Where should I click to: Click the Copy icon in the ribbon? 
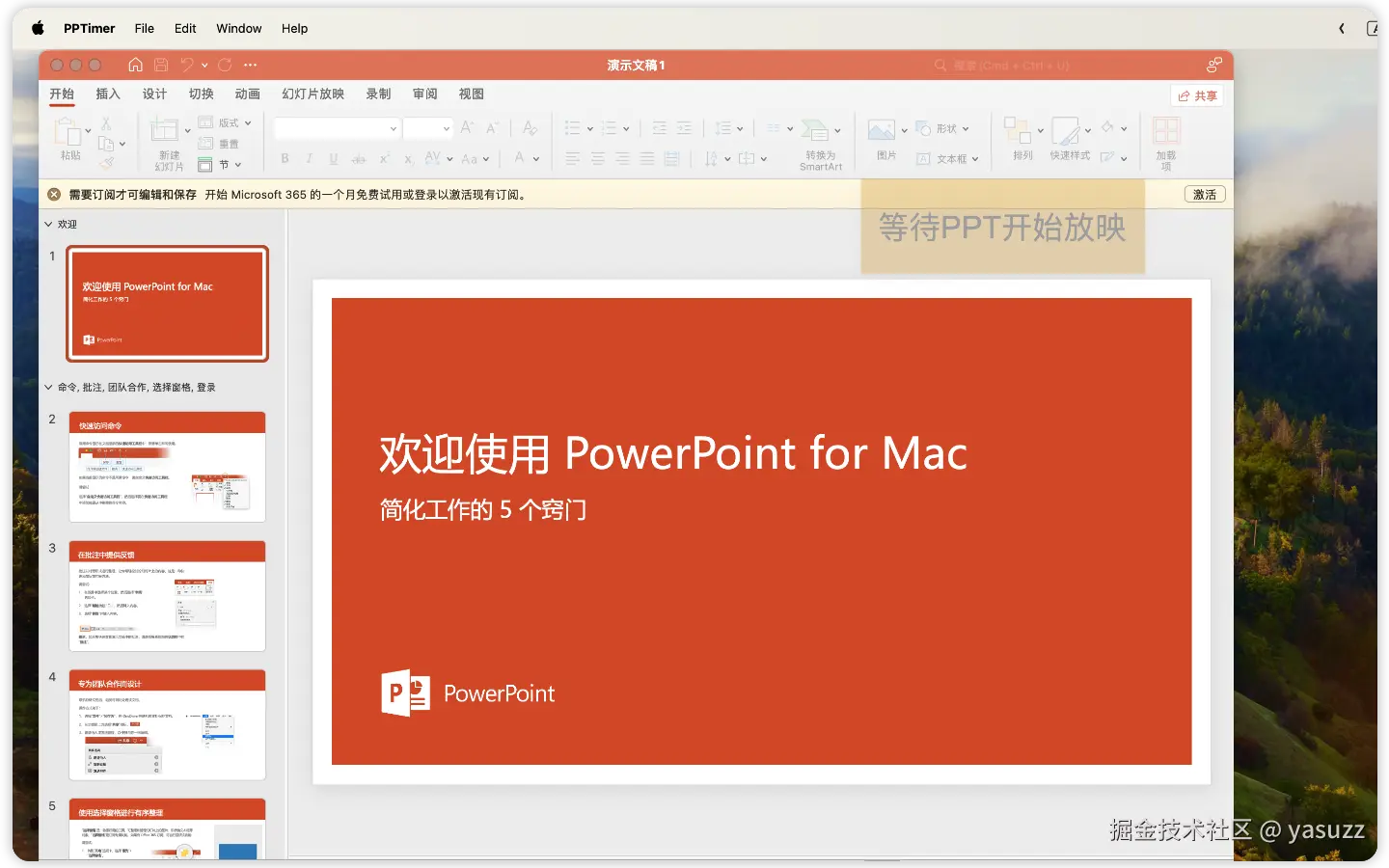(x=106, y=143)
